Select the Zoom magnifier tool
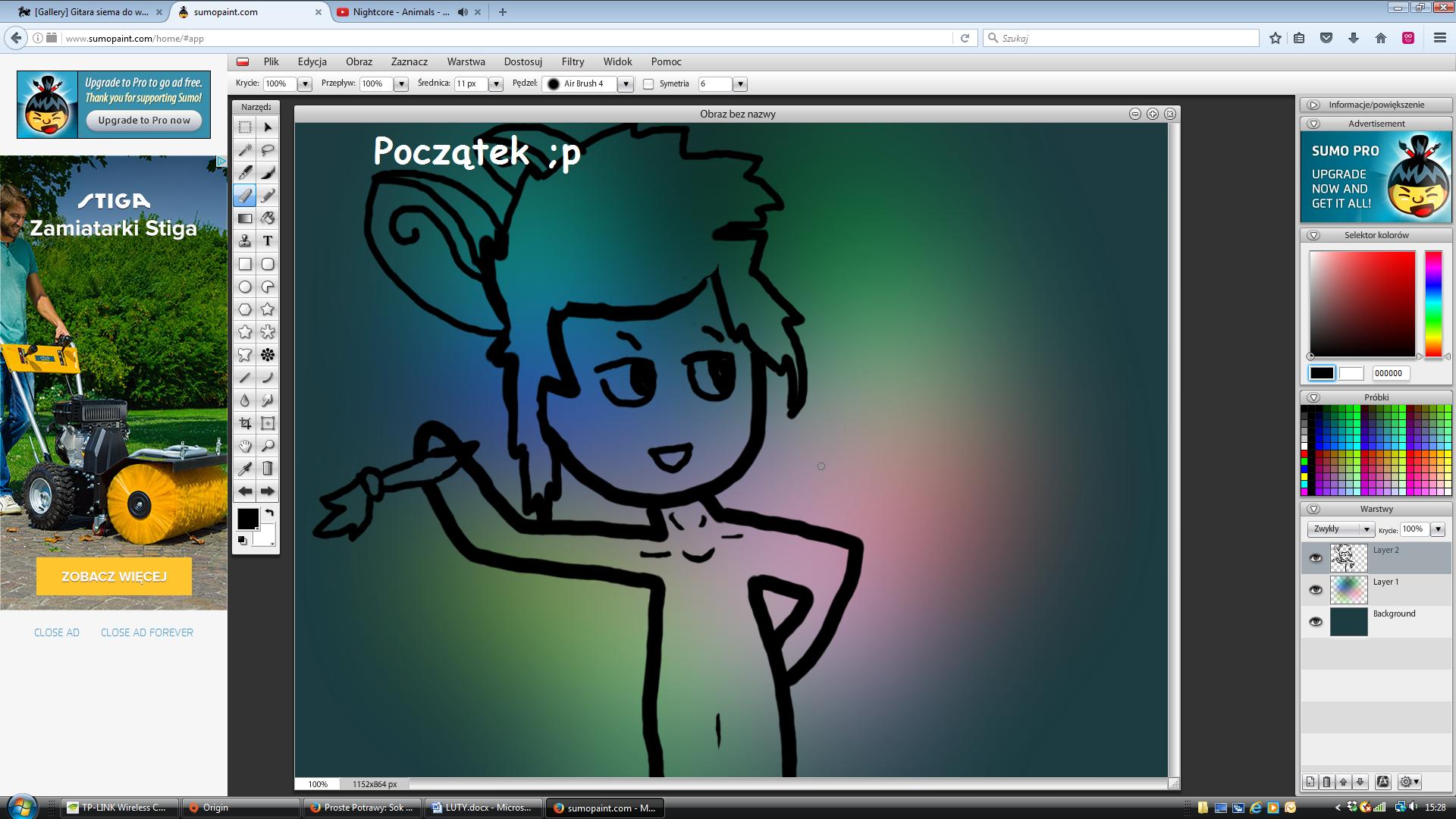Image resolution: width=1456 pixels, height=819 pixels. (x=268, y=446)
